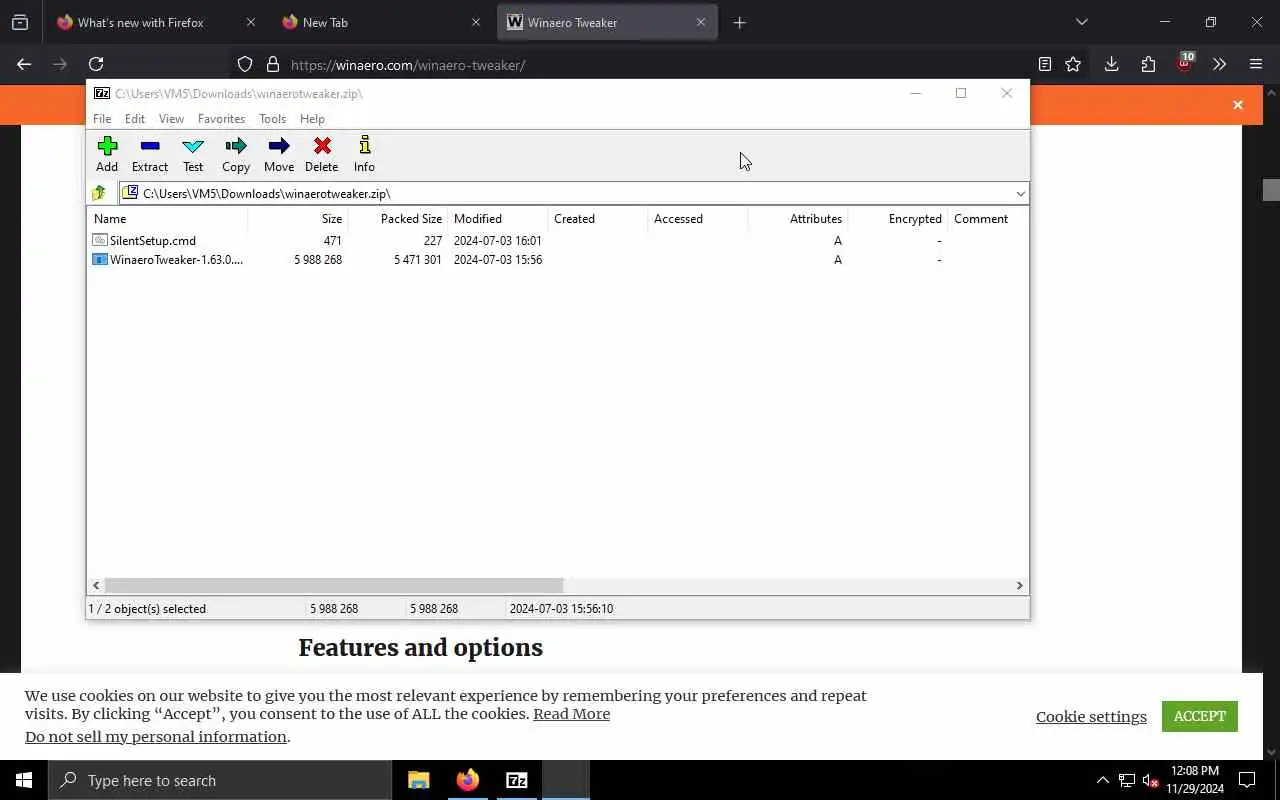Open the Firefox hamburger menu
1280x800 pixels.
(x=1256, y=64)
